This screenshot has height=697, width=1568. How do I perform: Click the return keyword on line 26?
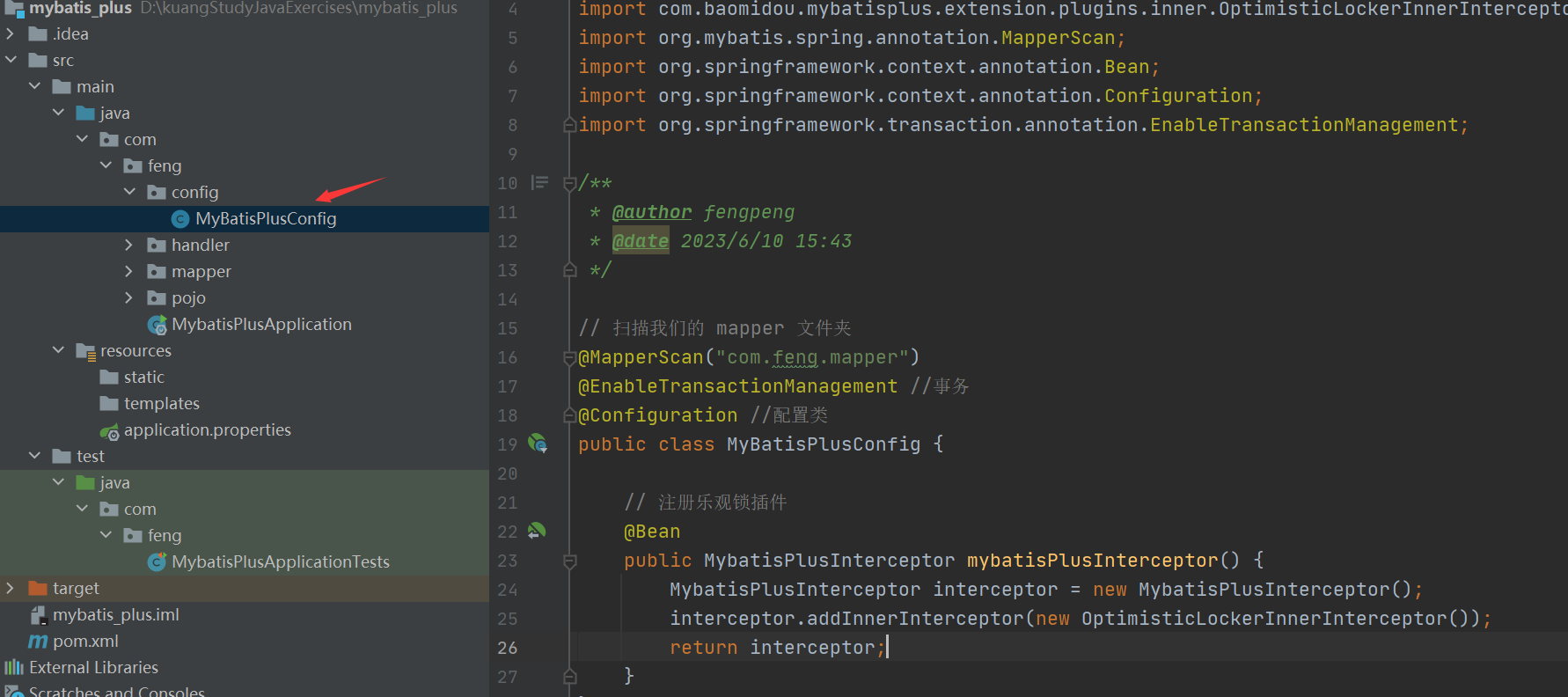point(703,648)
